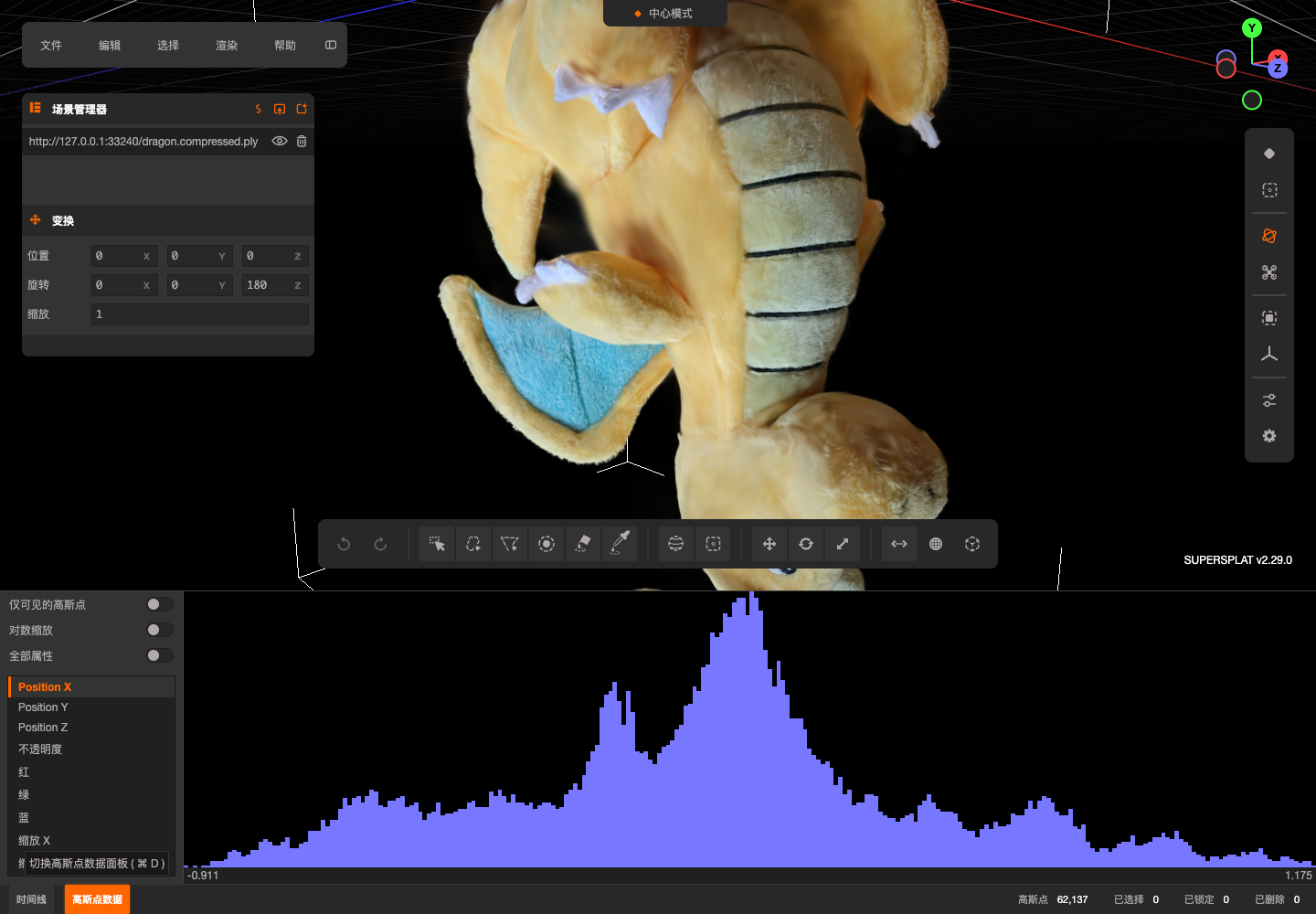The height and width of the screenshot is (914, 1316).
Task: Open the view options sliders panel
Action: [x=1269, y=400]
